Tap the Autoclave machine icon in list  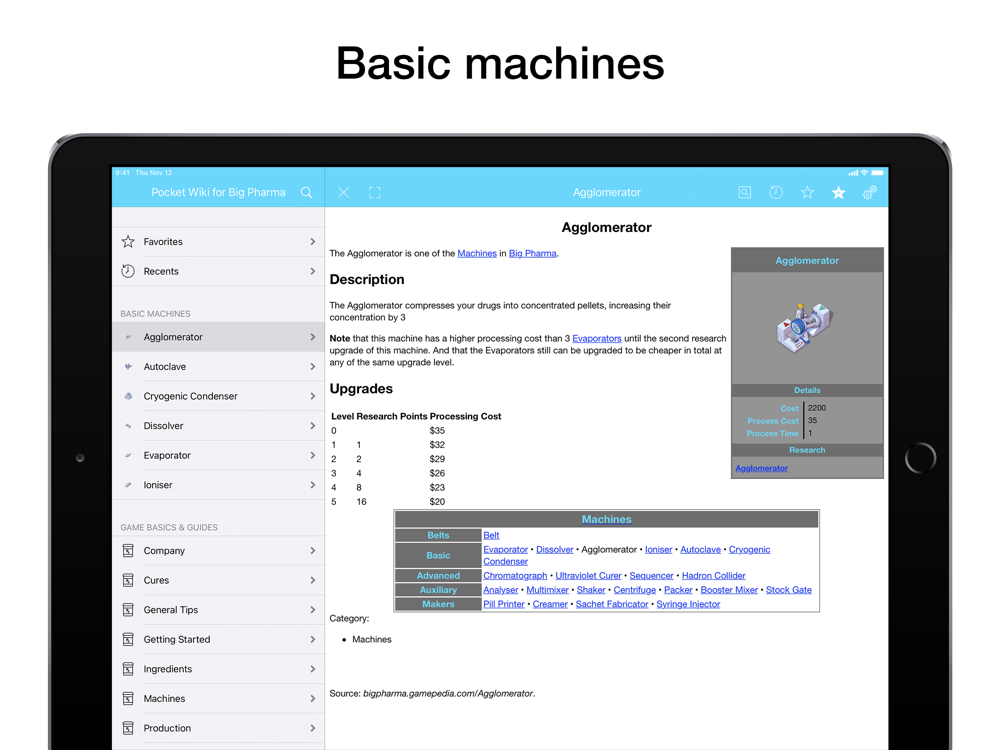tap(128, 367)
